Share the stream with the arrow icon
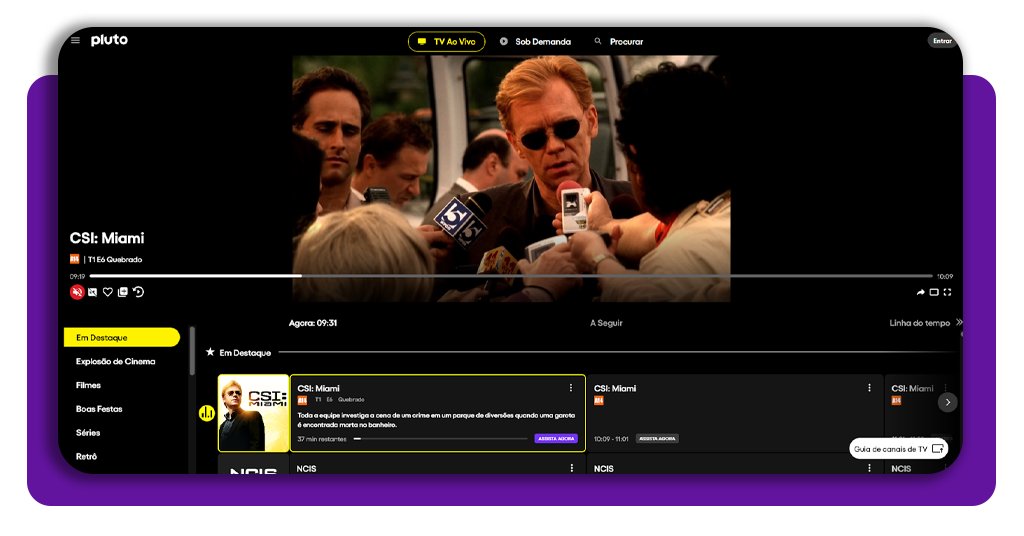This screenshot has width=1024, height=536. (920, 292)
